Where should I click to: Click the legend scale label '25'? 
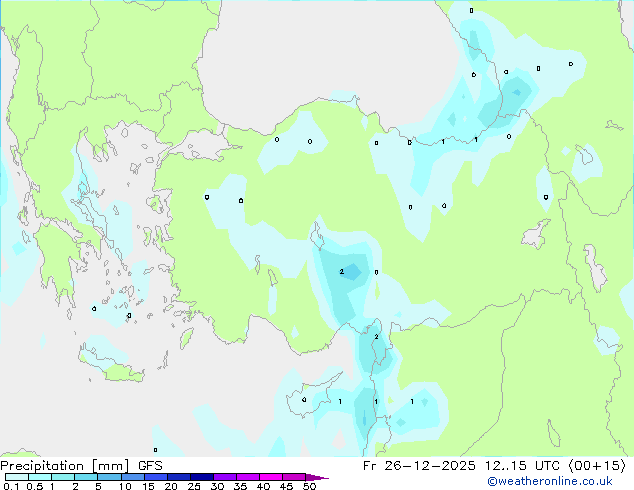[x=194, y=486]
